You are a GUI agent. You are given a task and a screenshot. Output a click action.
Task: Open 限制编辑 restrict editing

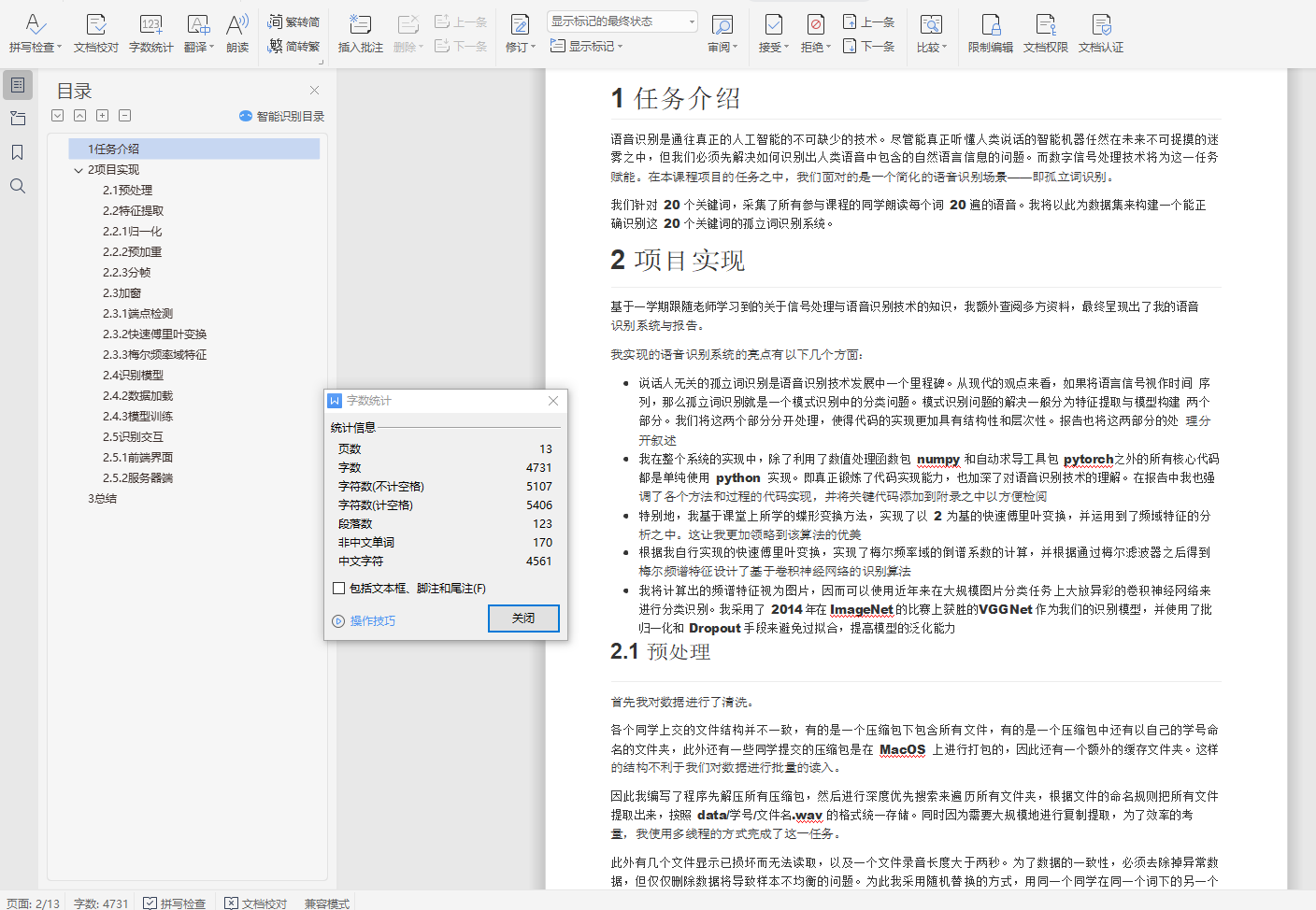[x=991, y=33]
